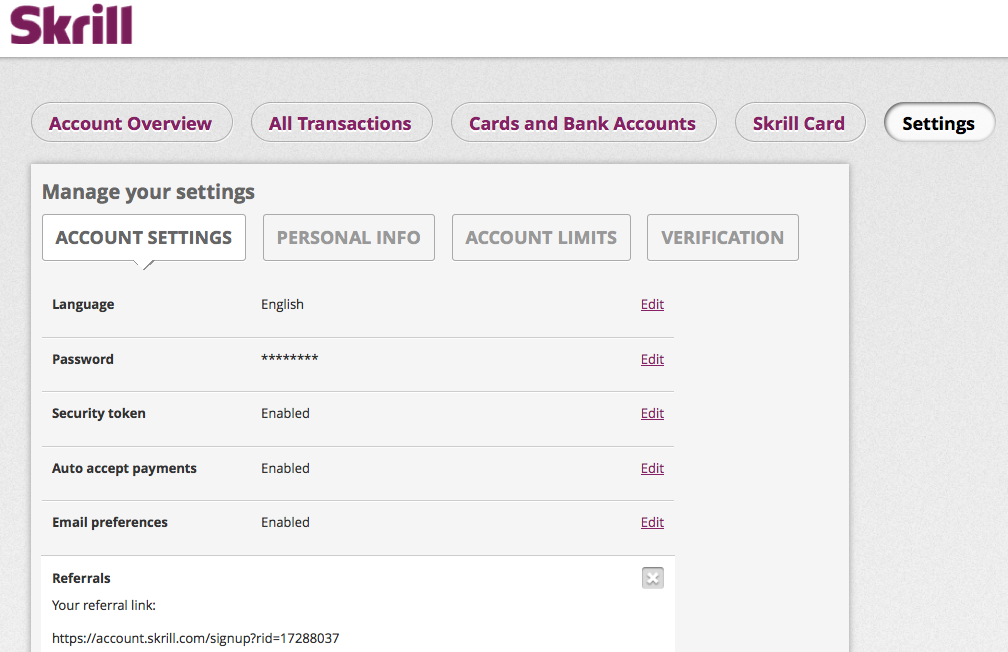Viewport: 1008px width, 652px height.
Task: Select the Settings navigation button
Action: [939, 123]
